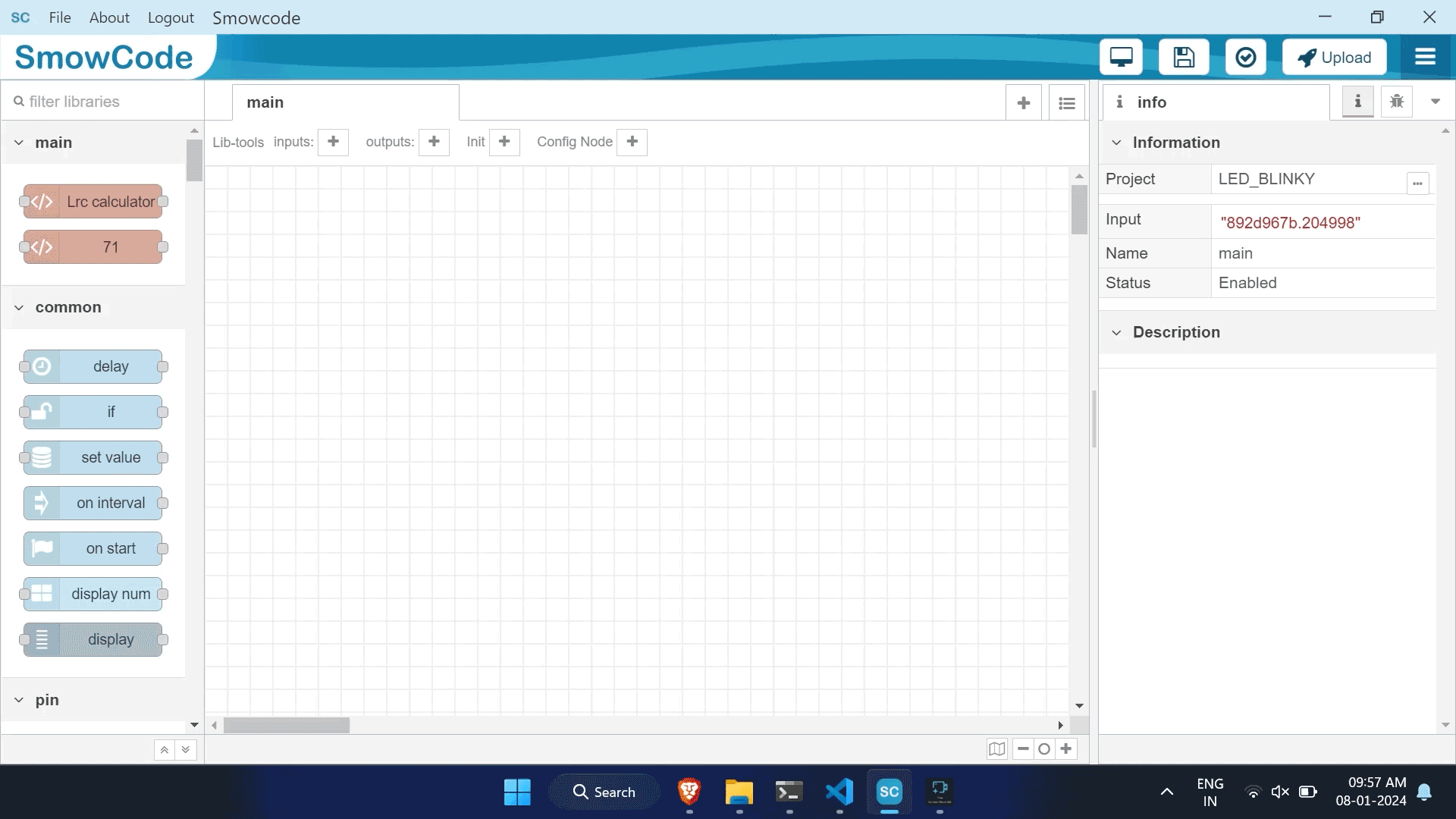Image resolution: width=1456 pixels, height=819 pixels.
Task: Open the hamburger menu icon
Action: click(1425, 58)
